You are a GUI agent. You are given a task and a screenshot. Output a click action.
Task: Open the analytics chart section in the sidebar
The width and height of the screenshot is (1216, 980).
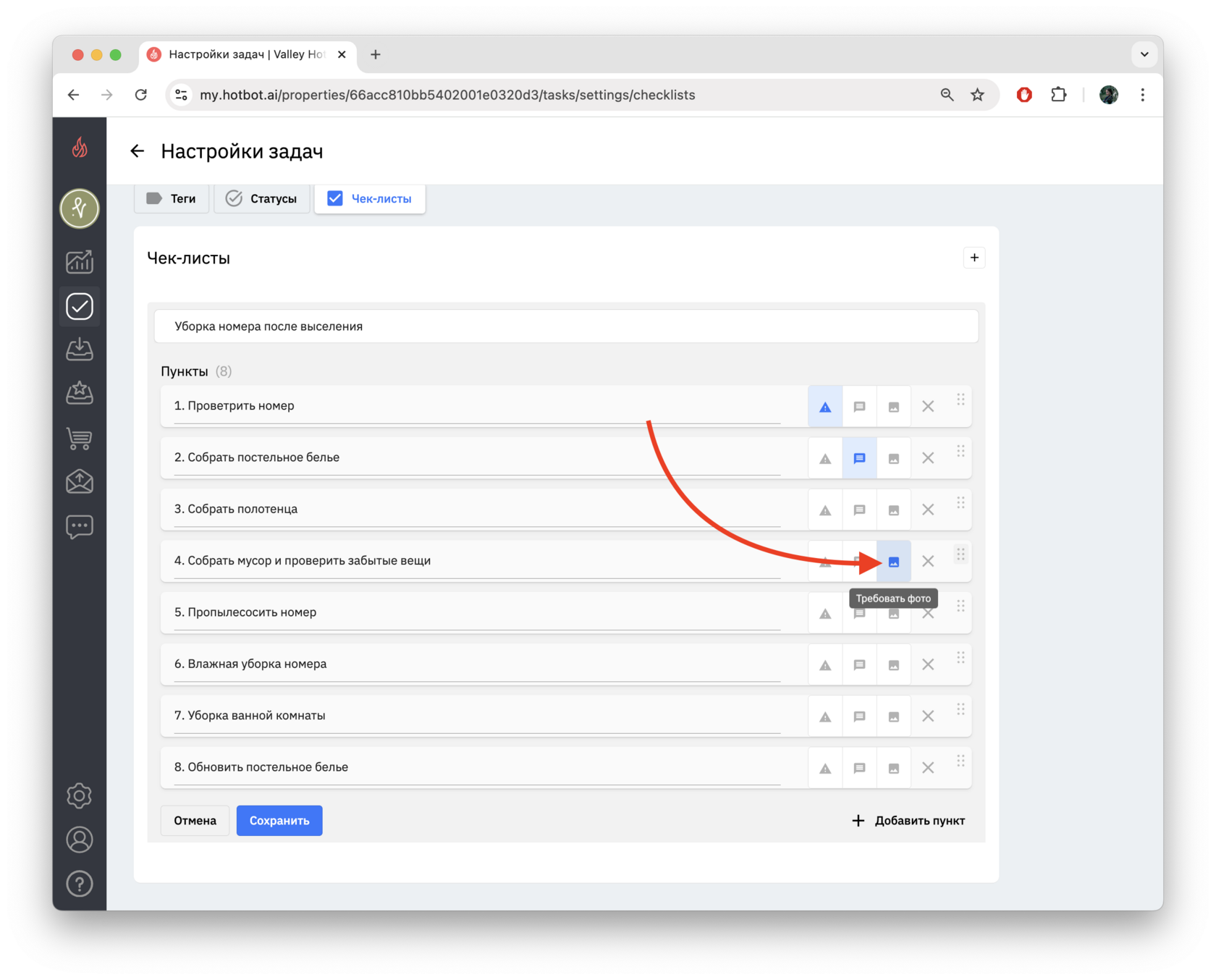80,262
